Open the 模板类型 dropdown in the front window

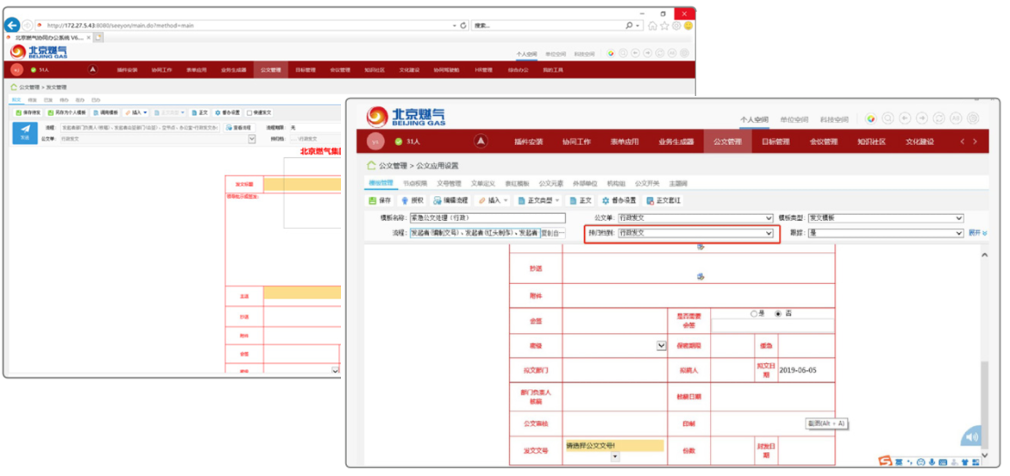(886, 218)
